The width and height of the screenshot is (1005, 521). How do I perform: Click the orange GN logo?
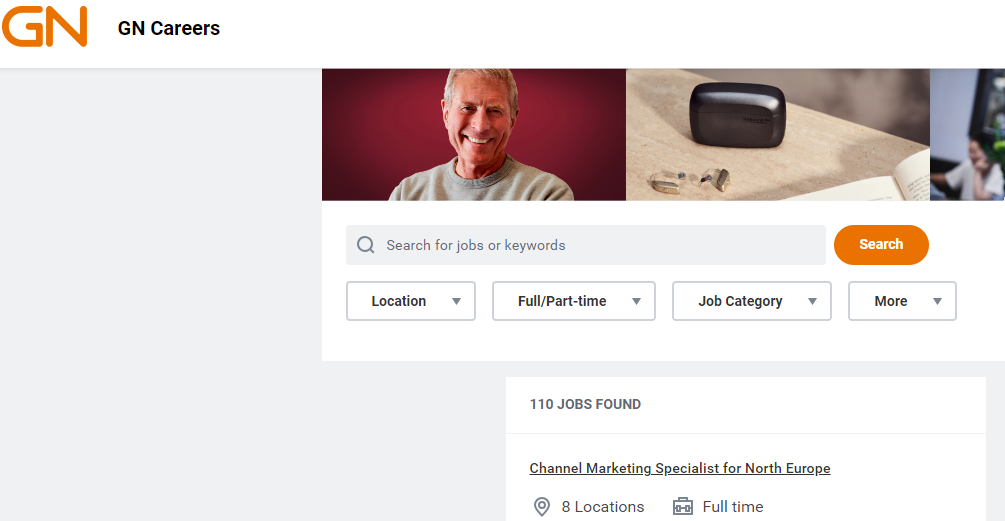pos(44,27)
